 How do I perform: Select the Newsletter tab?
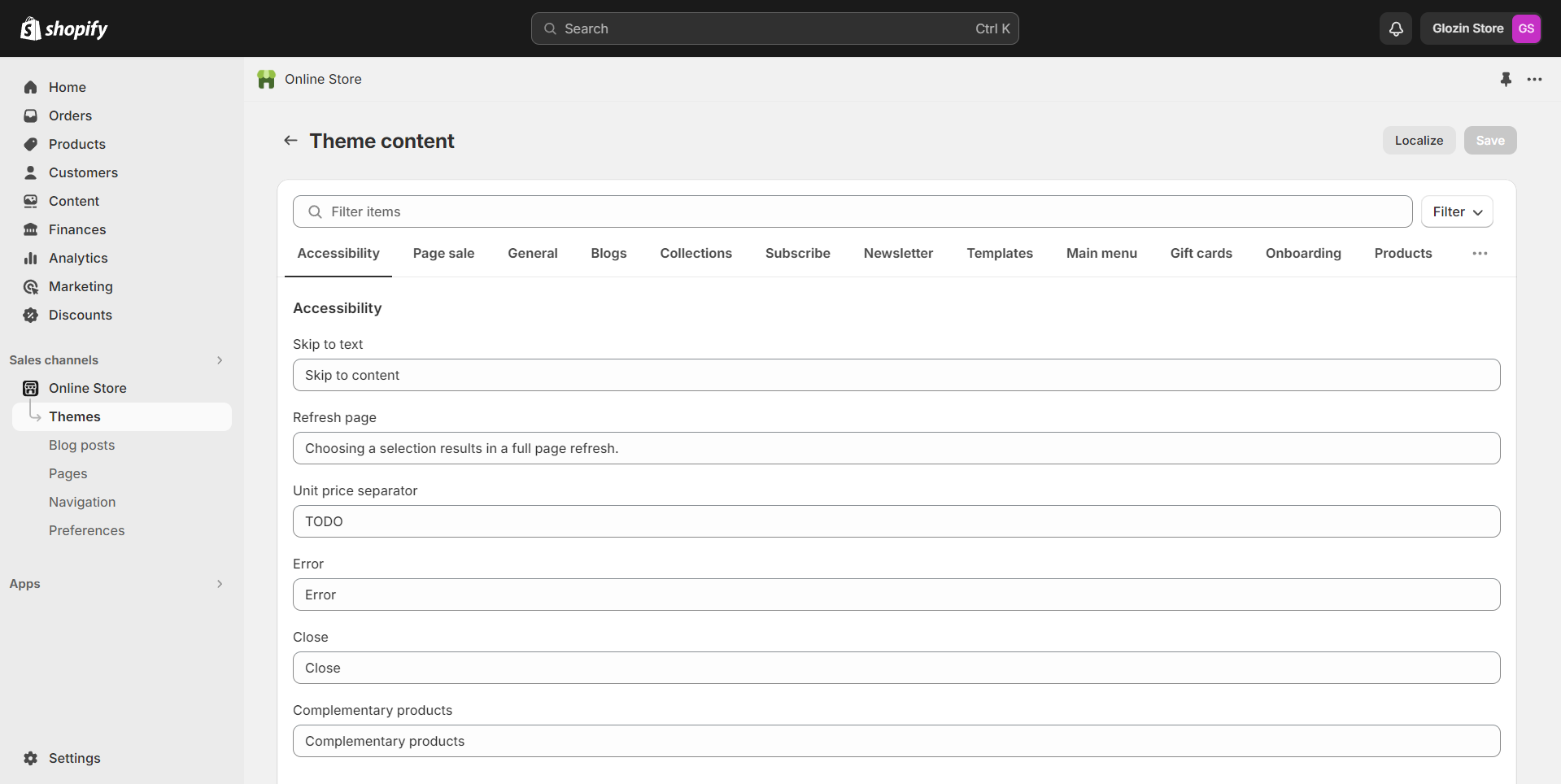[x=898, y=254]
